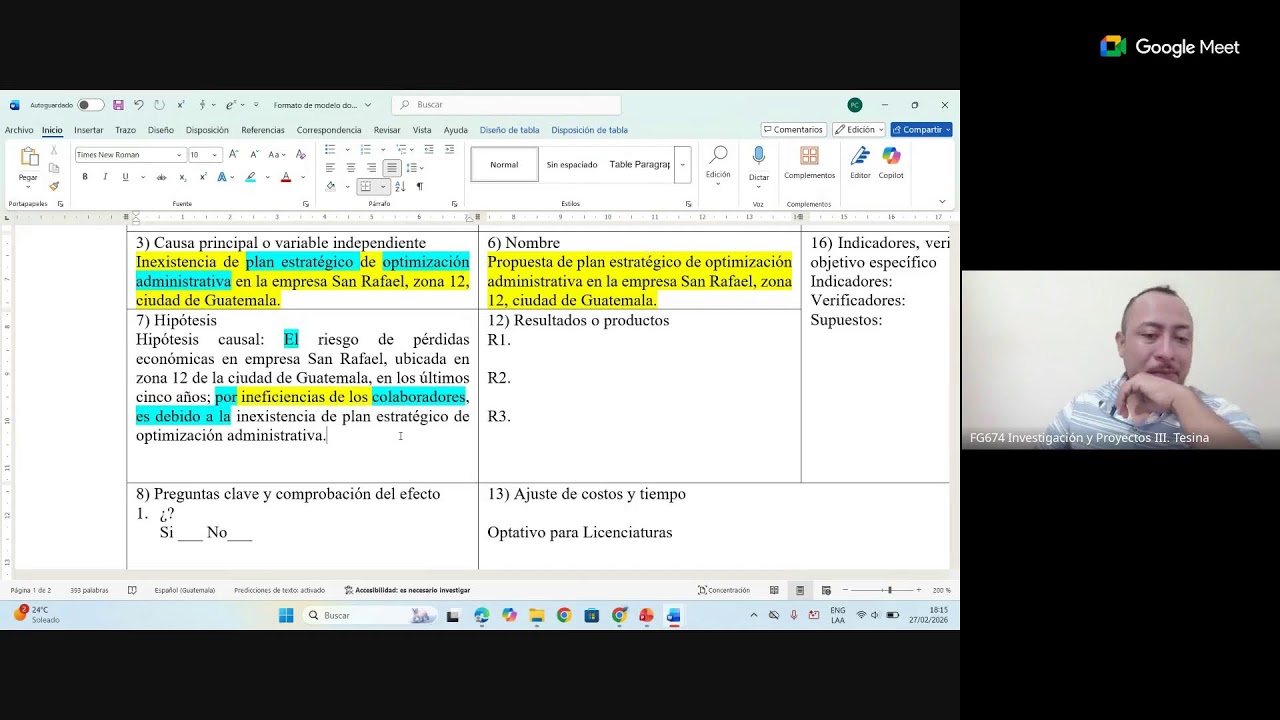Image resolution: width=1280 pixels, height=720 pixels.
Task: Toggle center text alignment
Action: (350, 168)
